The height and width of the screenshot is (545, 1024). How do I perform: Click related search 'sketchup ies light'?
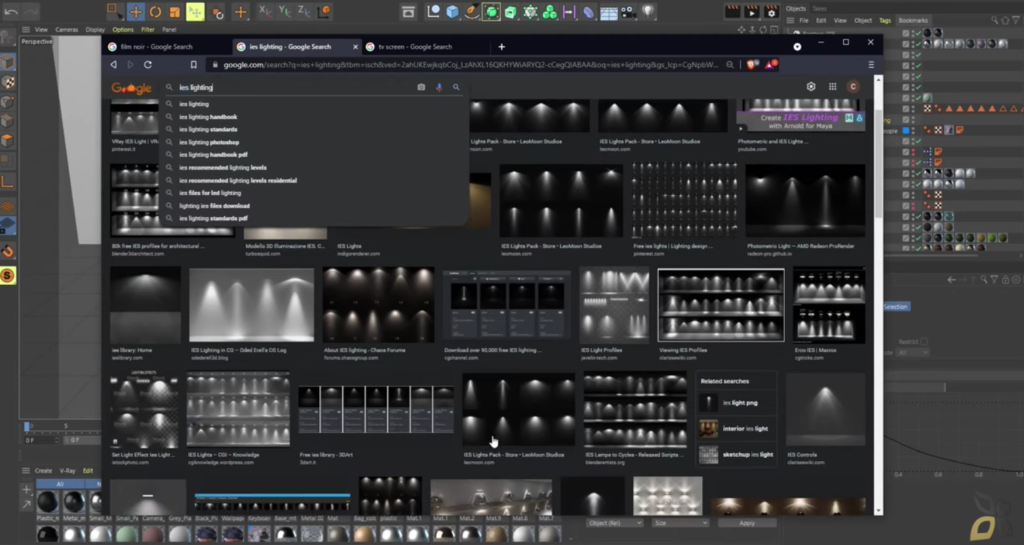click(x=737, y=454)
